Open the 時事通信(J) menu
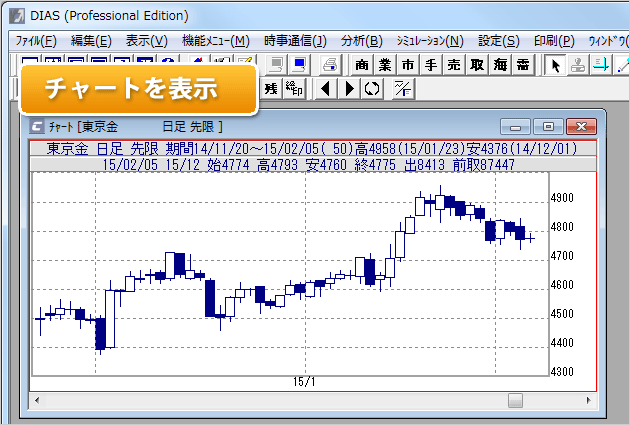This screenshot has height=425, width=630. [295, 41]
